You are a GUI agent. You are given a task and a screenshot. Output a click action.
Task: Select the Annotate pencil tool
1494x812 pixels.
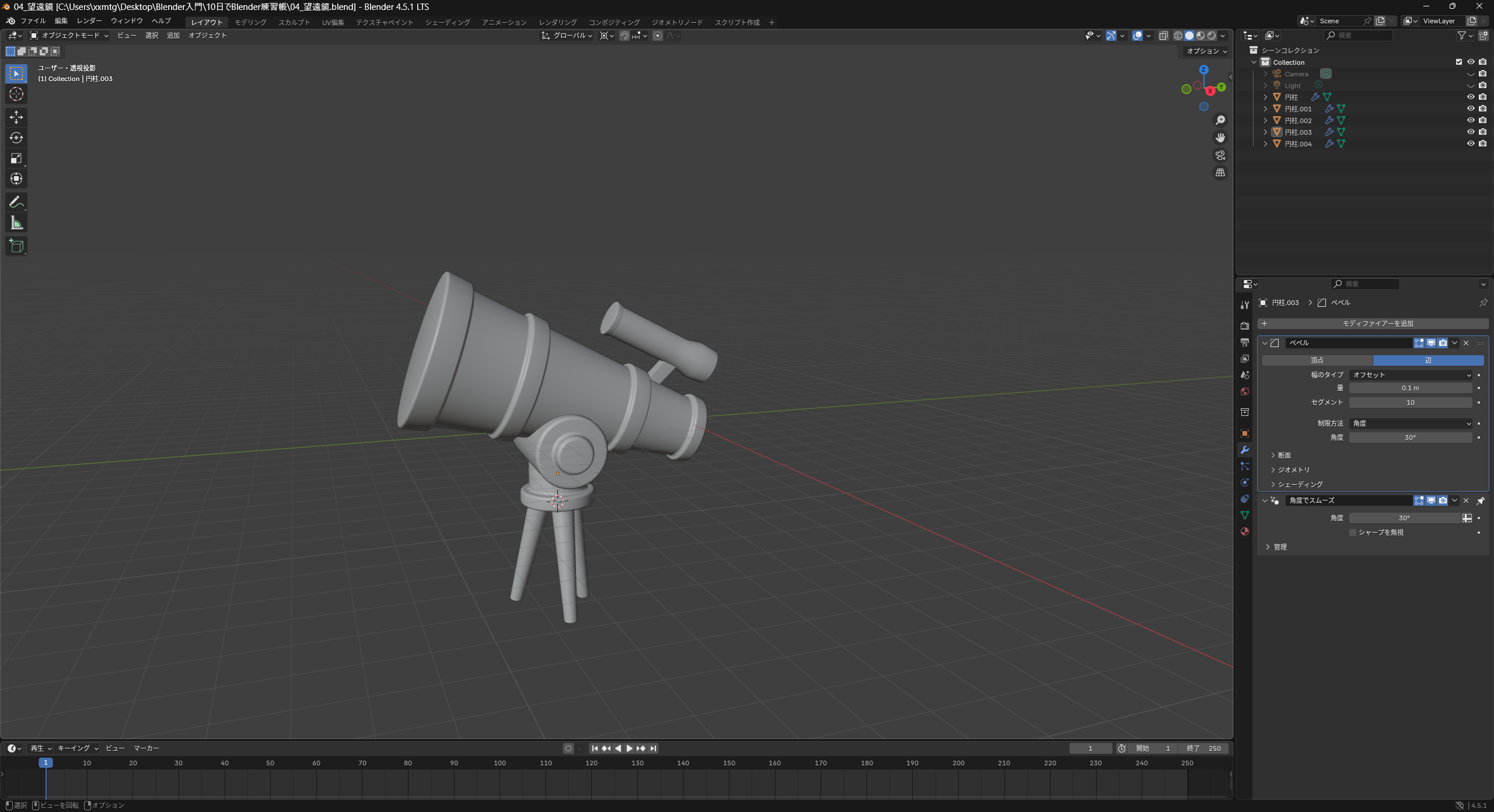coord(16,202)
